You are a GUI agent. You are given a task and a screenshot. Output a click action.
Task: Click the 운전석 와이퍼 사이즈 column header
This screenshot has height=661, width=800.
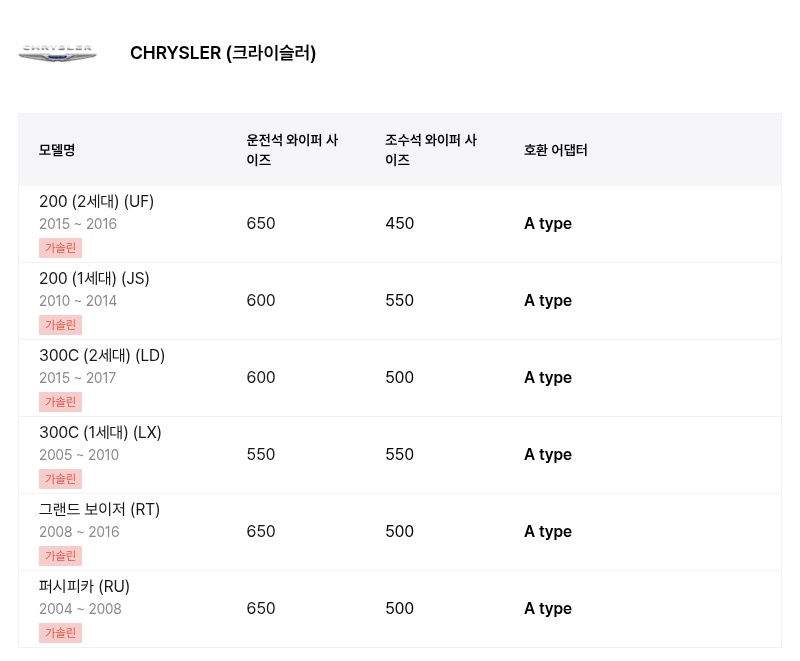point(292,150)
